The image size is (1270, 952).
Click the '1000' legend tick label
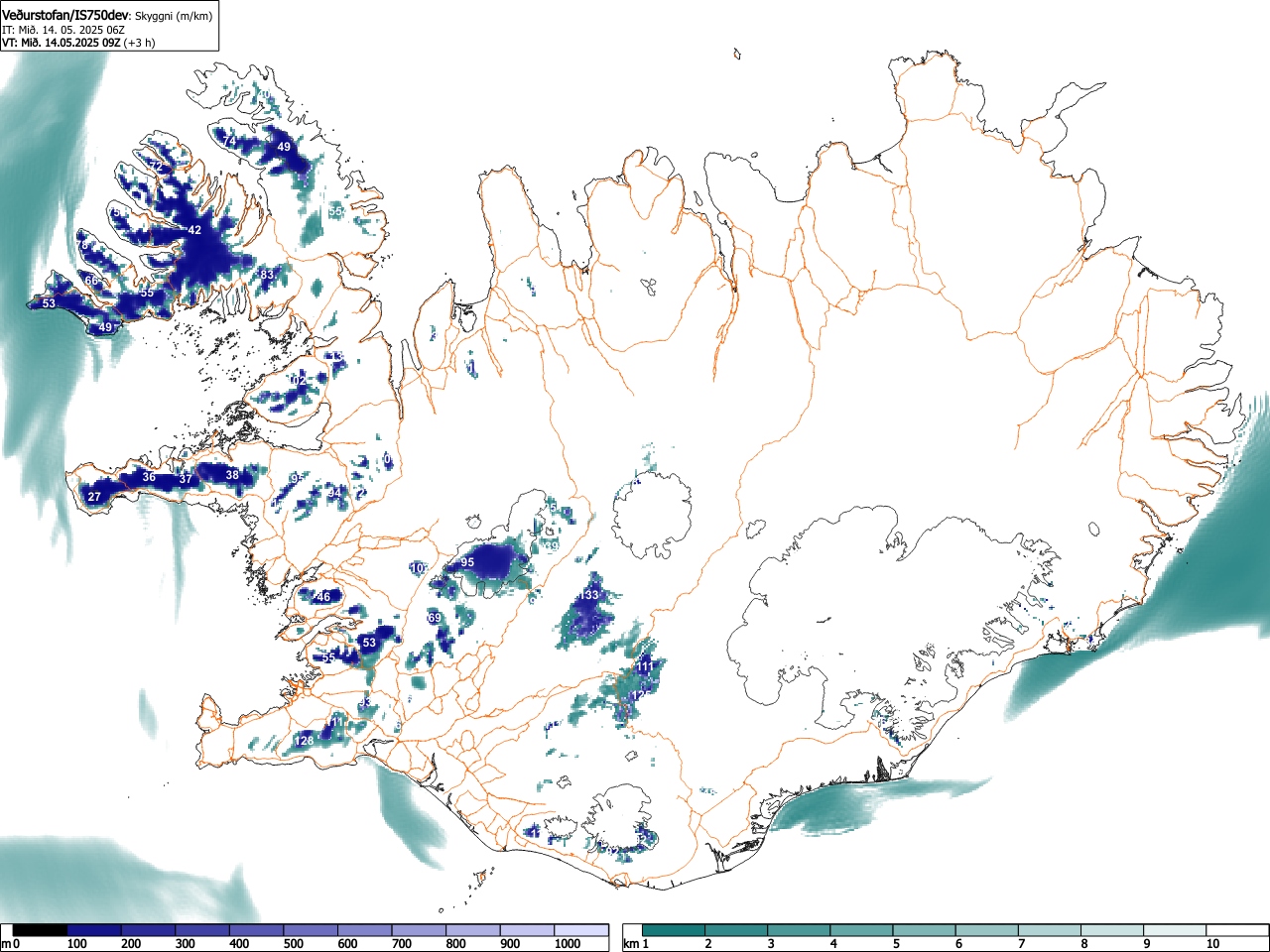pyautogui.click(x=568, y=944)
